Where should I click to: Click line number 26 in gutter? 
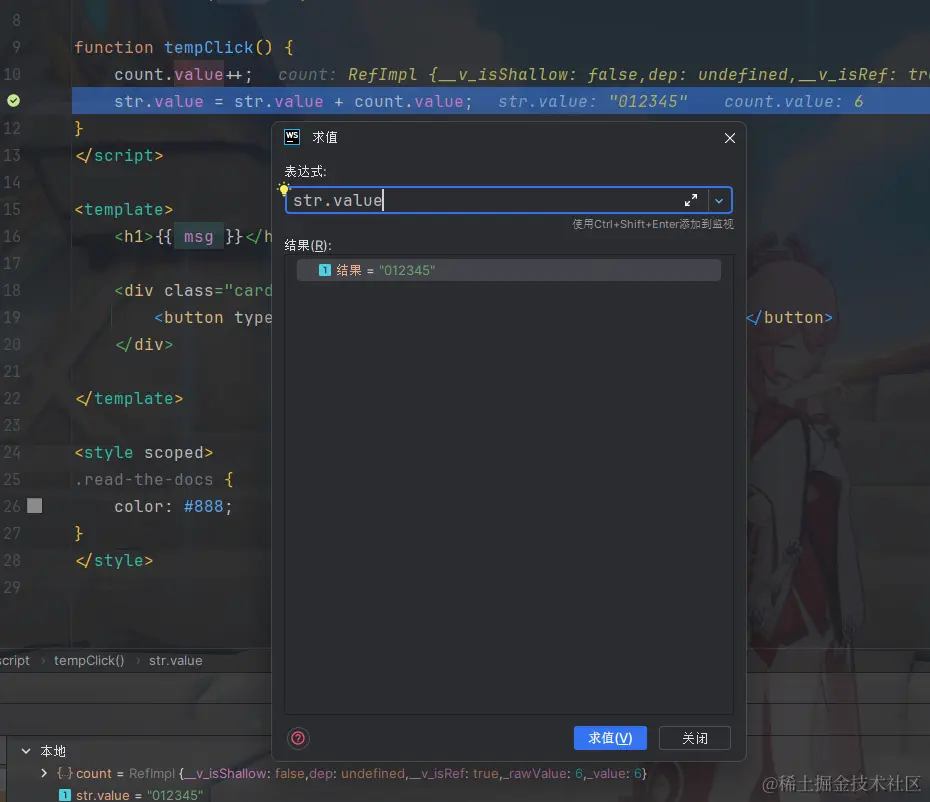click(12, 506)
